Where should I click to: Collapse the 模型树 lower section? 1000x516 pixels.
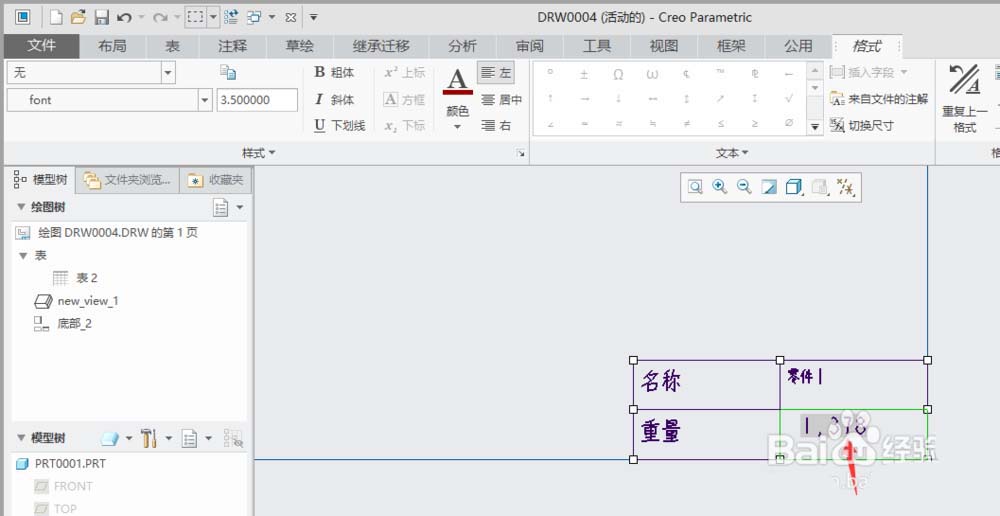coord(21,438)
